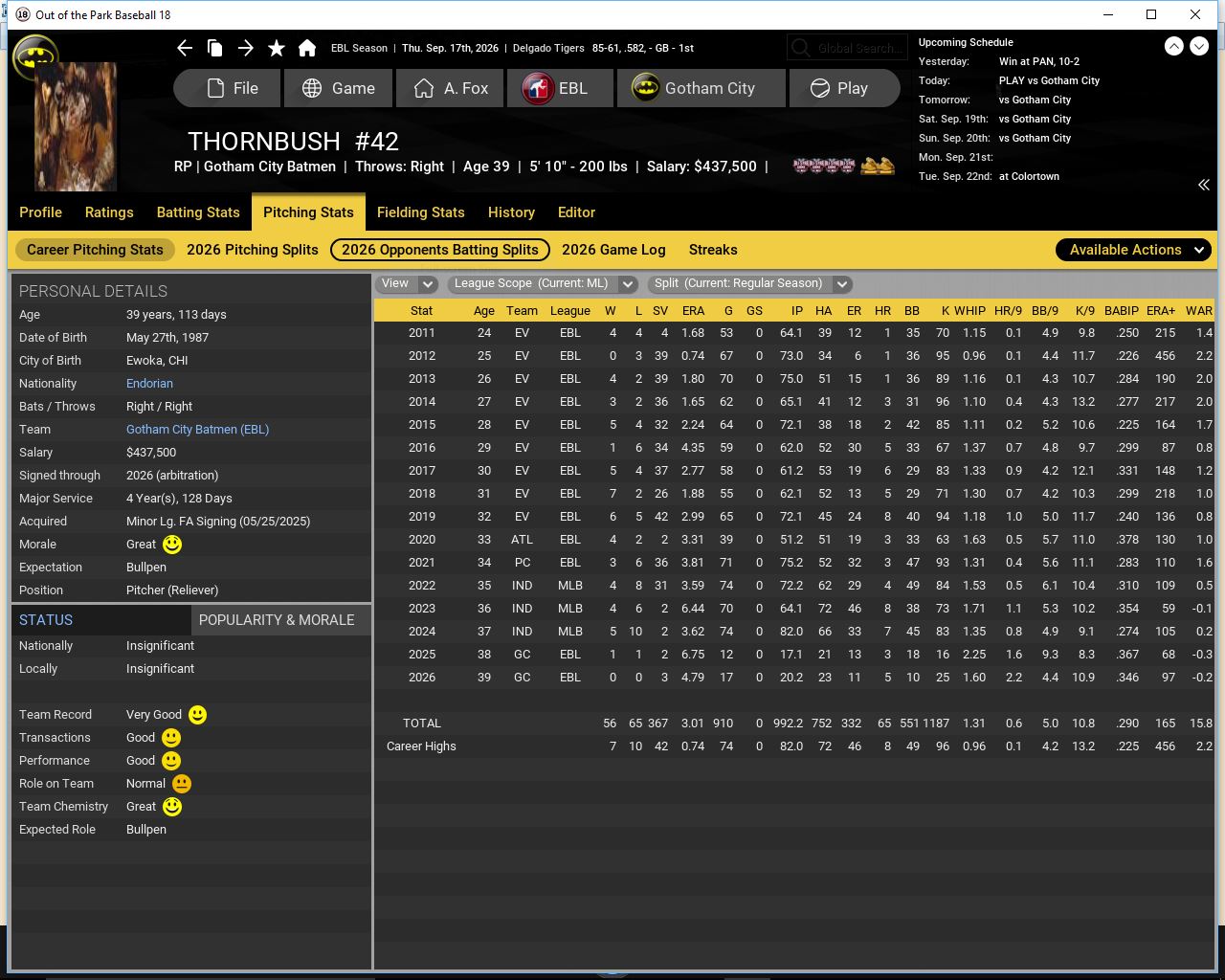1225x980 pixels.
Task: Sort table by ERA+ column header
Action: coord(1161,311)
